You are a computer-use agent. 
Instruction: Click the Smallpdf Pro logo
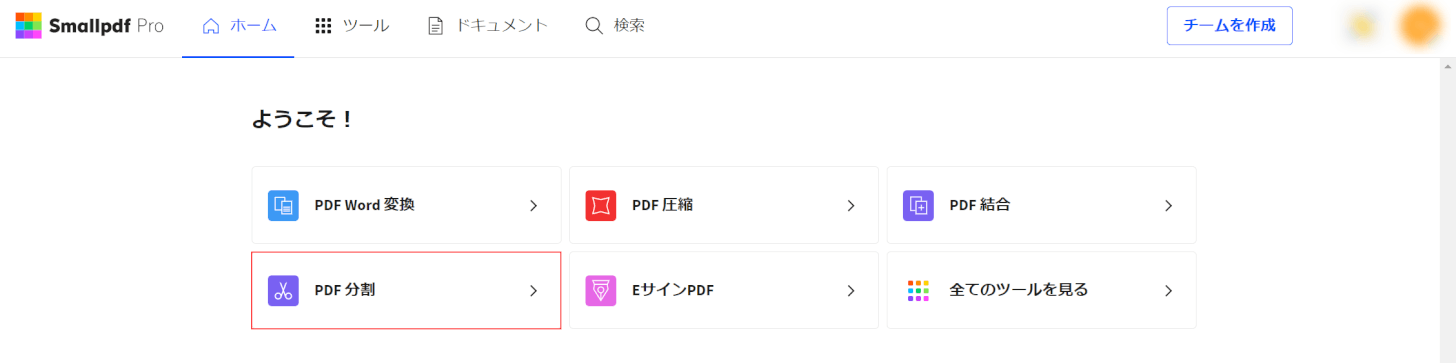tap(89, 26)
